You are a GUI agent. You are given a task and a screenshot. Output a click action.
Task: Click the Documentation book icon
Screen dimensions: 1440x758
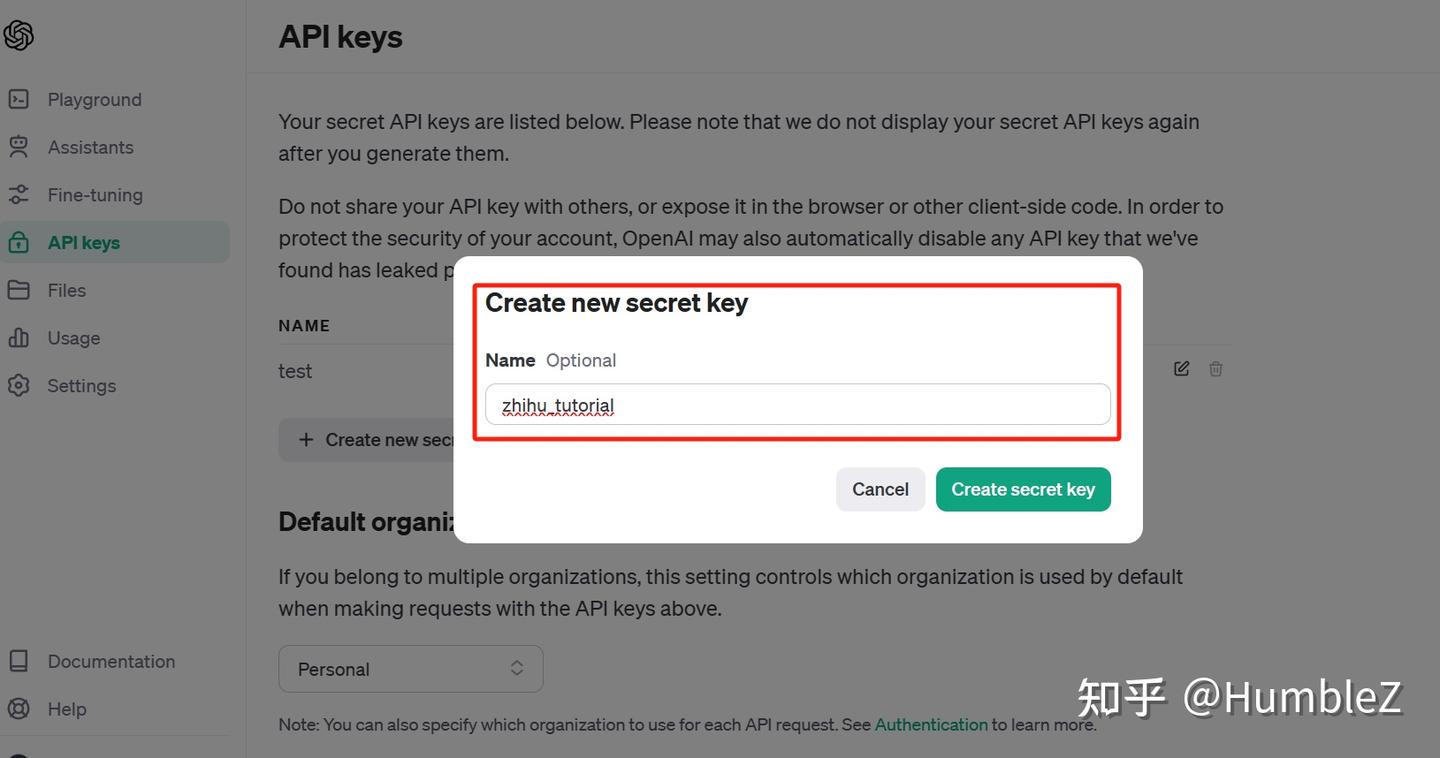tap(18, 661)
